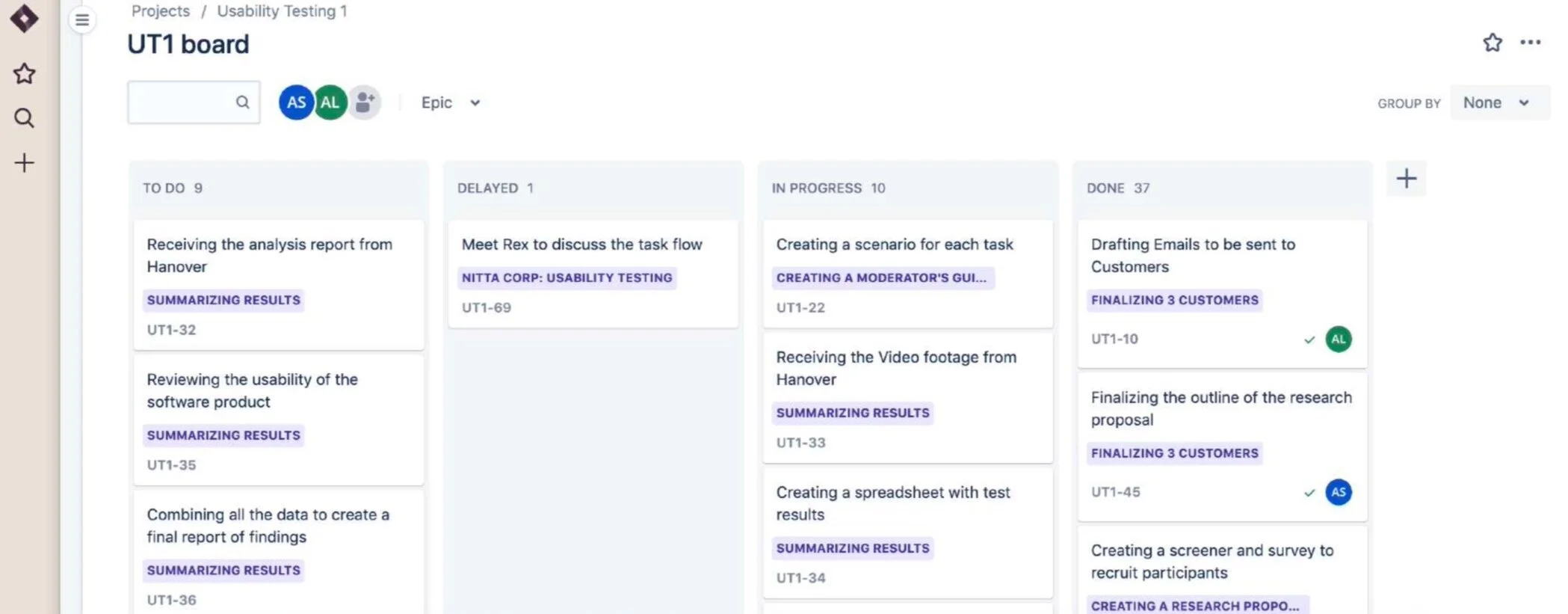Star the UT1 board
Viewport: 1568px width, 614px height.
click(1493, 43)
